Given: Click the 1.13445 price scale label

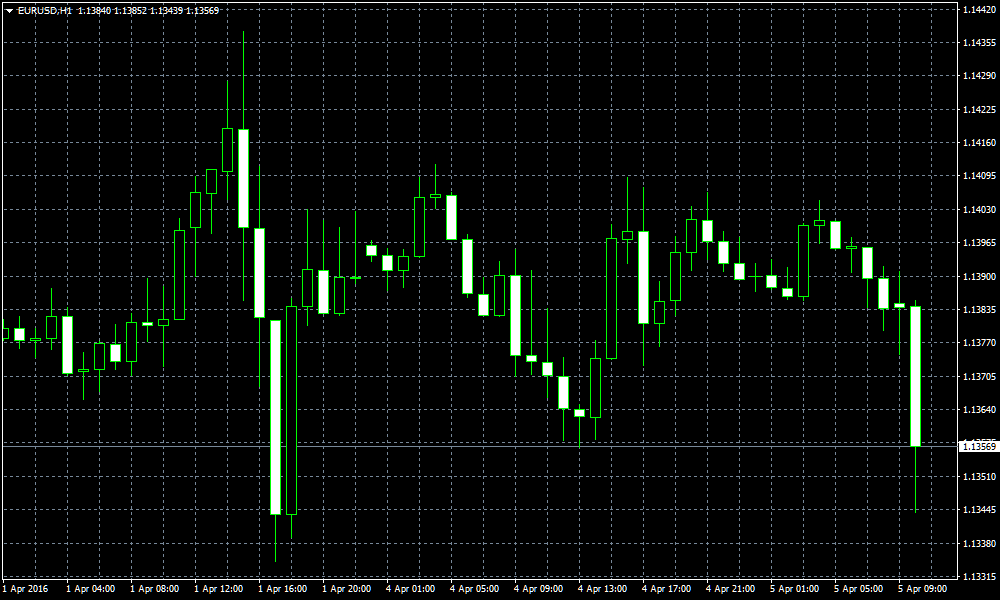Looking at the screenshot, I should coord(979,510).
